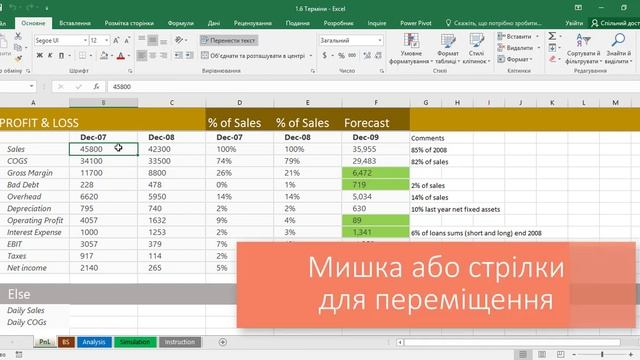Toggle italic К formatting

tap(50, 56)
